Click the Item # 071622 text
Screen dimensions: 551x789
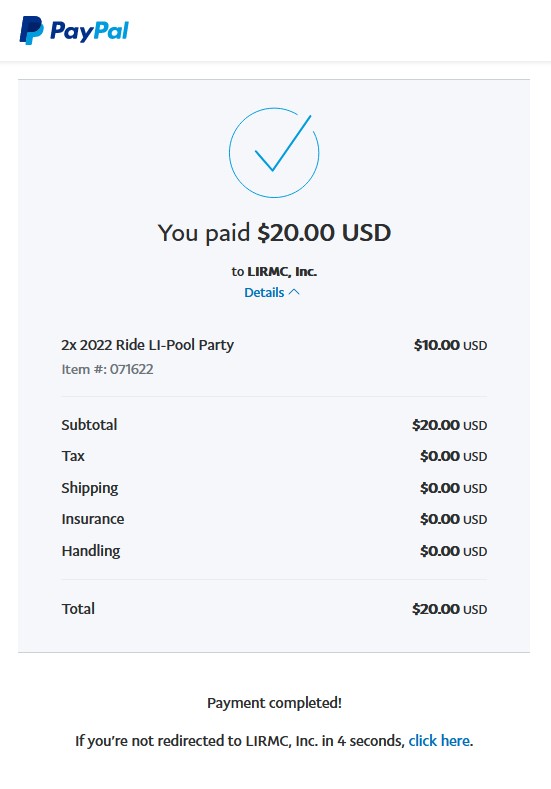pyautogui.click(x=107, y=369)
